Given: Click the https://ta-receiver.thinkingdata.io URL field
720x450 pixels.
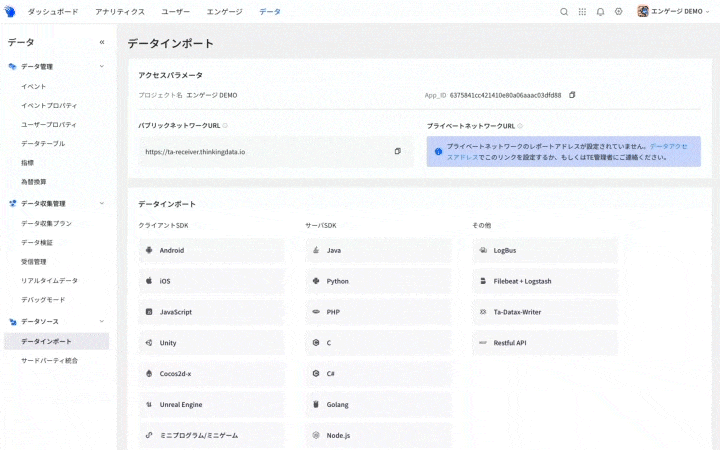Looking at the screenshot, I should (x=276, y=152).
